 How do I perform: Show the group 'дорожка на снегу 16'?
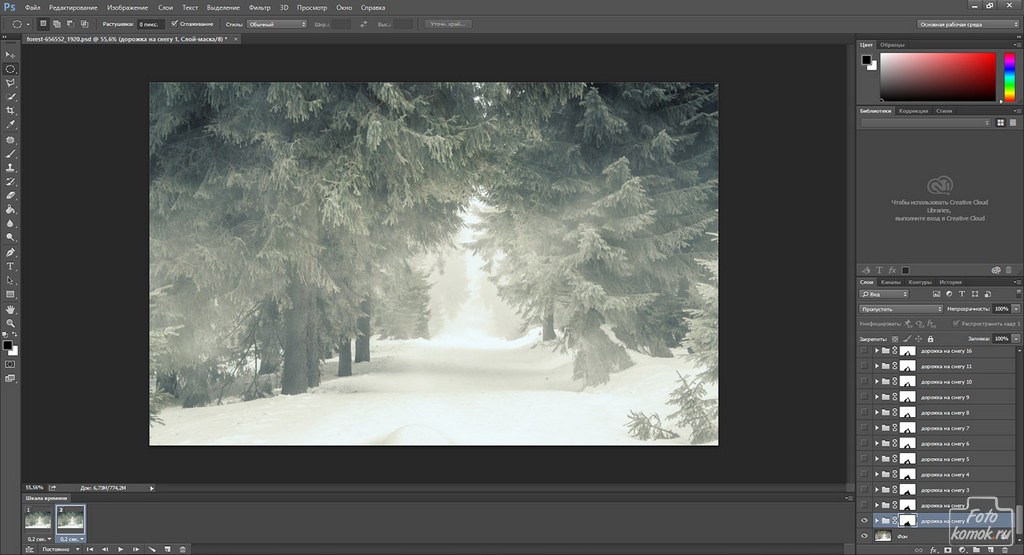coord(865,351)
